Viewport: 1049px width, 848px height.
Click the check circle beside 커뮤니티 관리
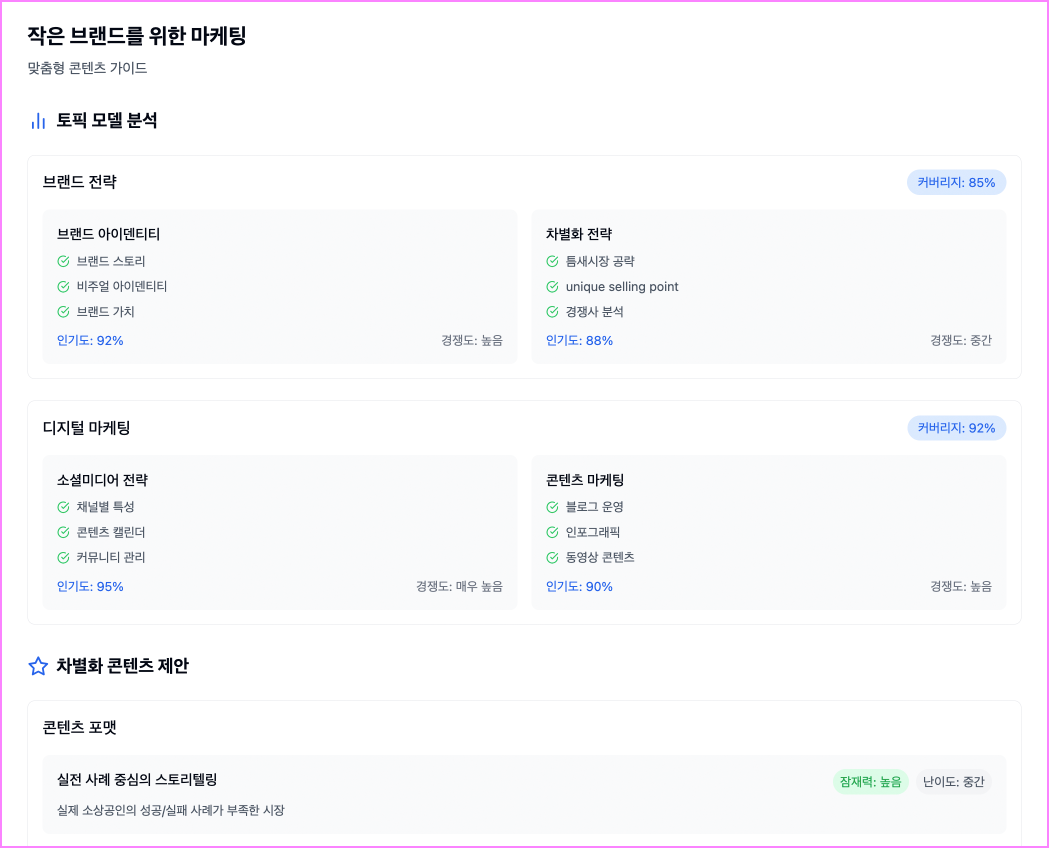tap(63, 557)
